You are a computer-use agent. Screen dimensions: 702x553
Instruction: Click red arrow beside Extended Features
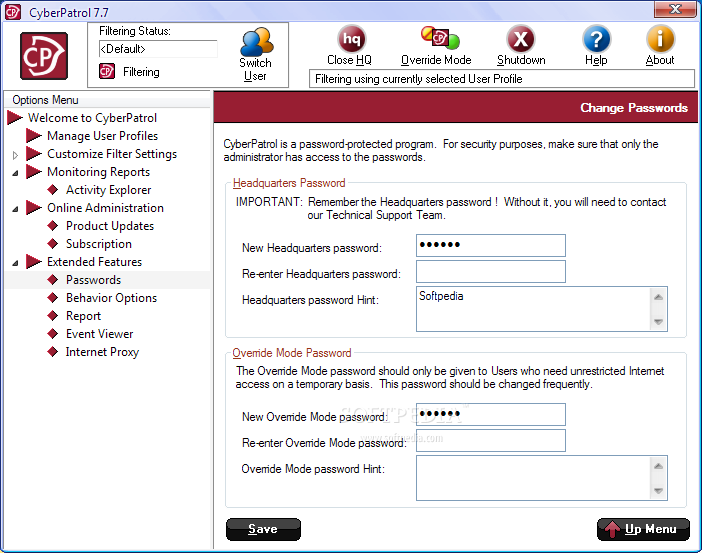[34, 261]
